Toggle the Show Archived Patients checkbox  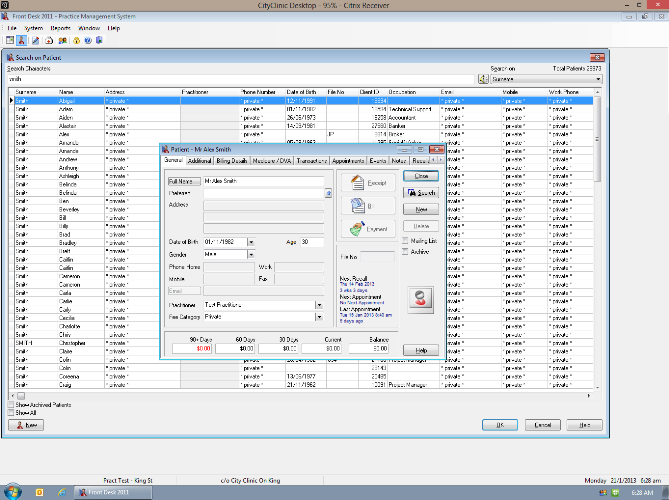click(11, 404)
